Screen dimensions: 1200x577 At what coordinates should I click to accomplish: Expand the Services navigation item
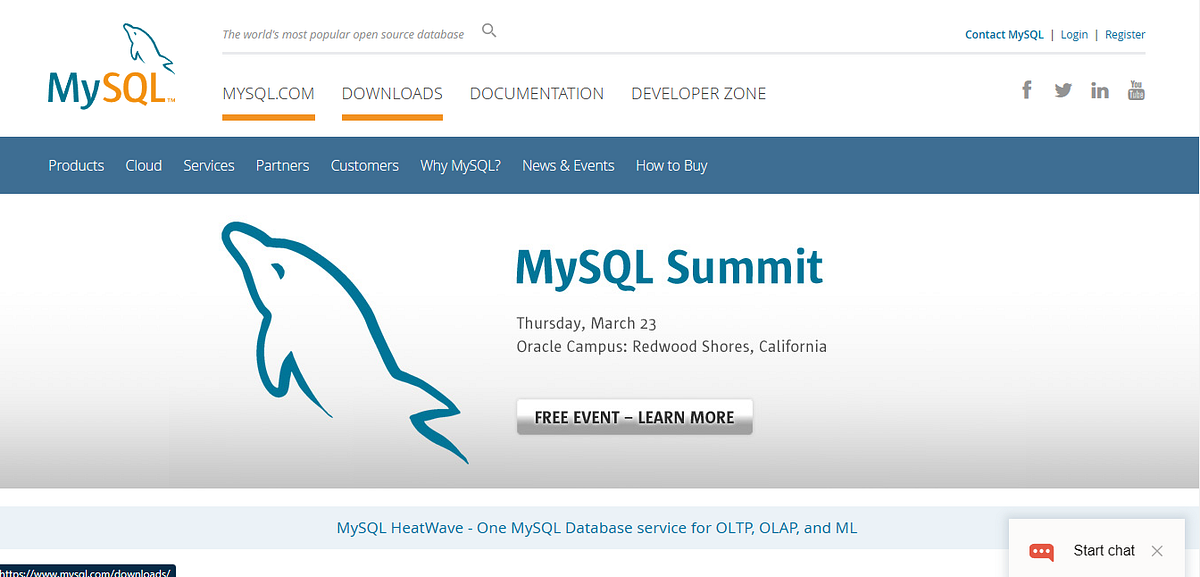pos(209,165)
